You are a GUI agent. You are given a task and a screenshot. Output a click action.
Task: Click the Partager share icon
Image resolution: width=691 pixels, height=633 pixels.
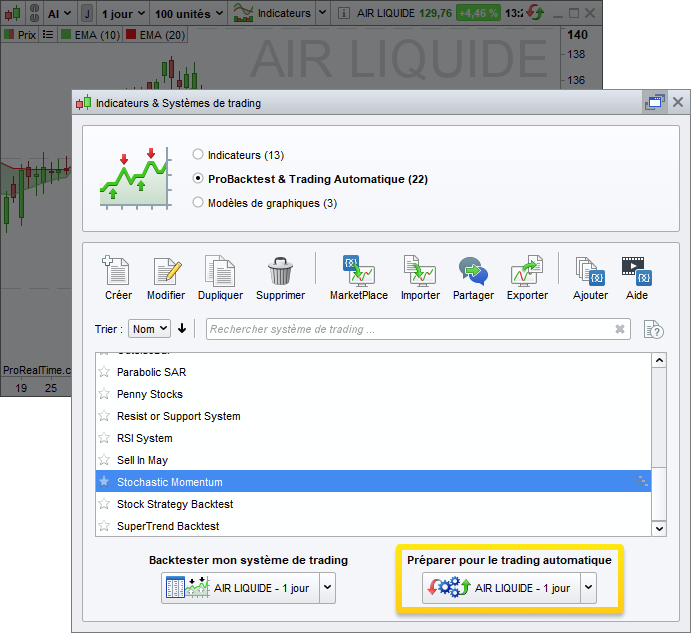473,271
